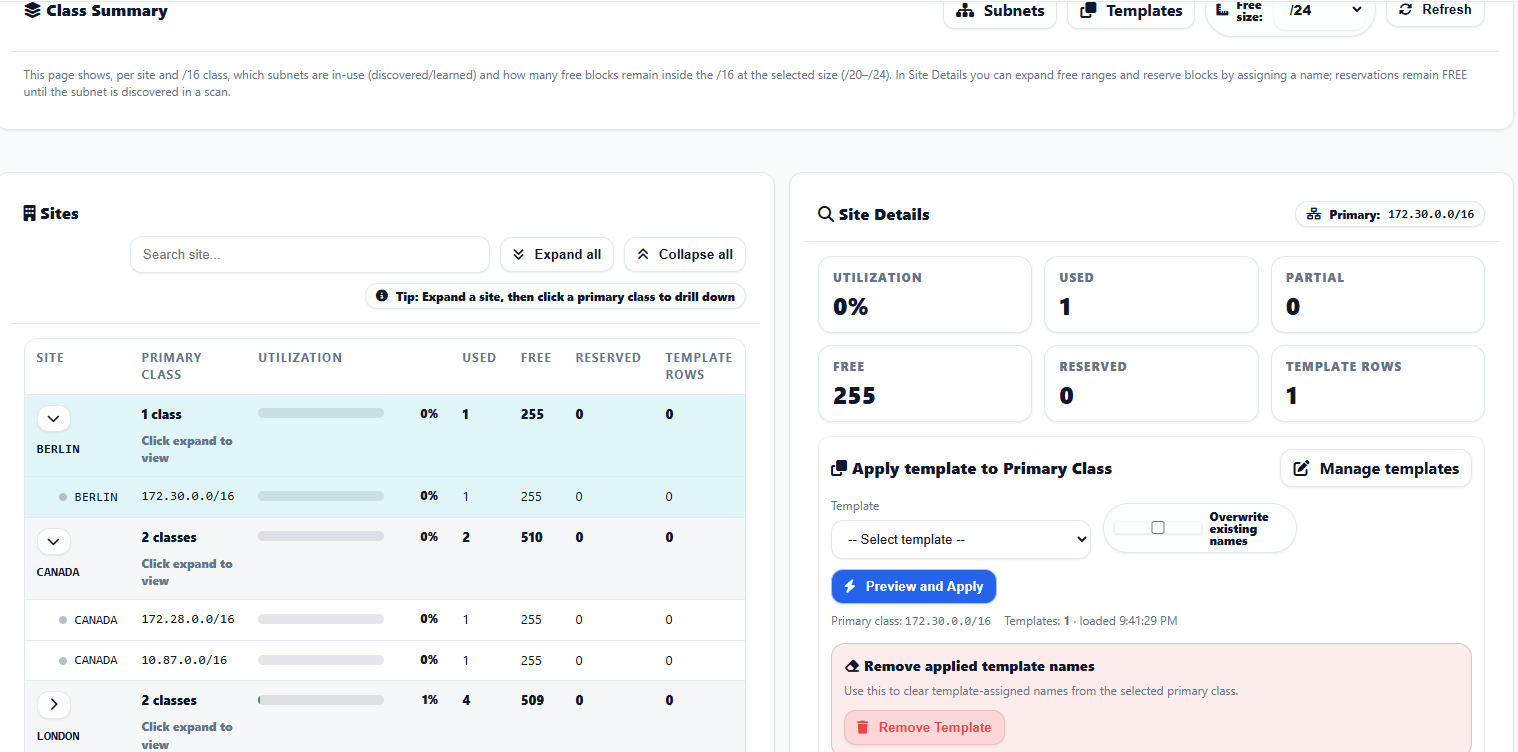Click the Manage templates edit icon

click(1301, 468)
